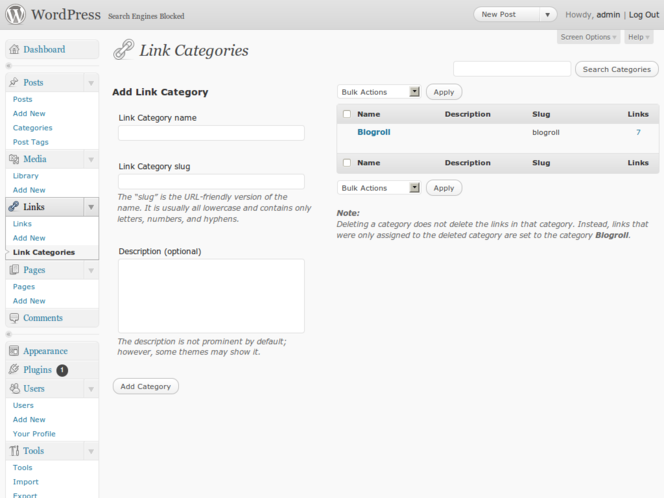664x498 pixels.
Task: Expand the New Post dropdown arrow
Action: click(x=547, y=15)
